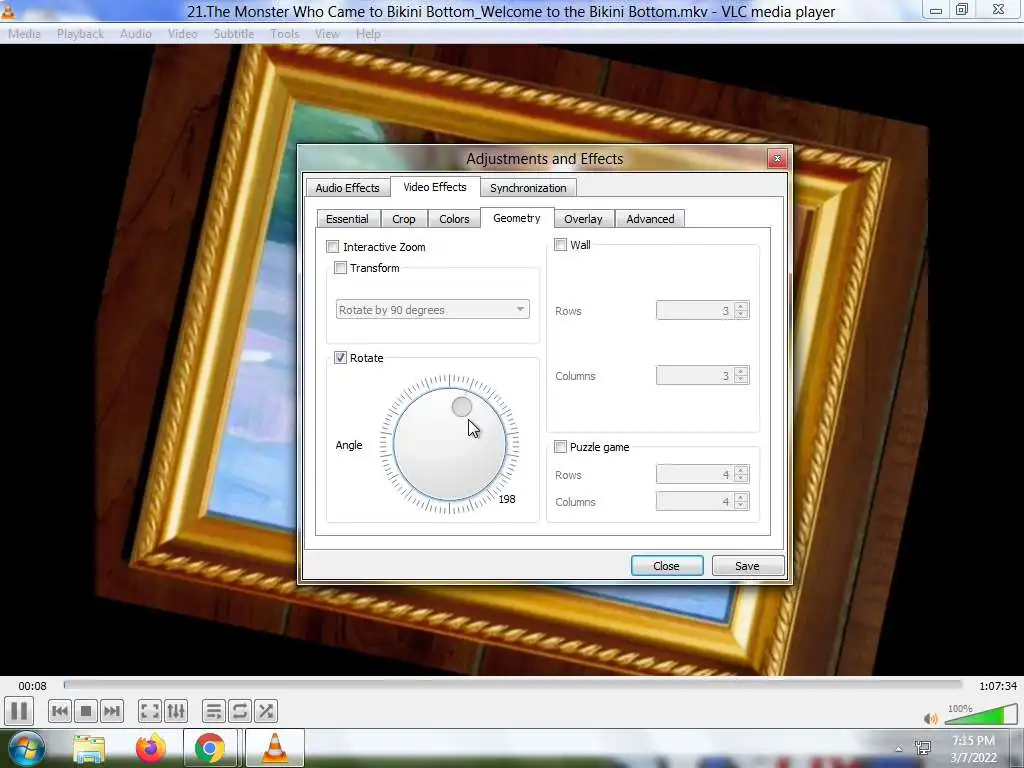Toggle the playlist view icon
1024x768 pixels.
pyautogui.click(x=214, y=711)
